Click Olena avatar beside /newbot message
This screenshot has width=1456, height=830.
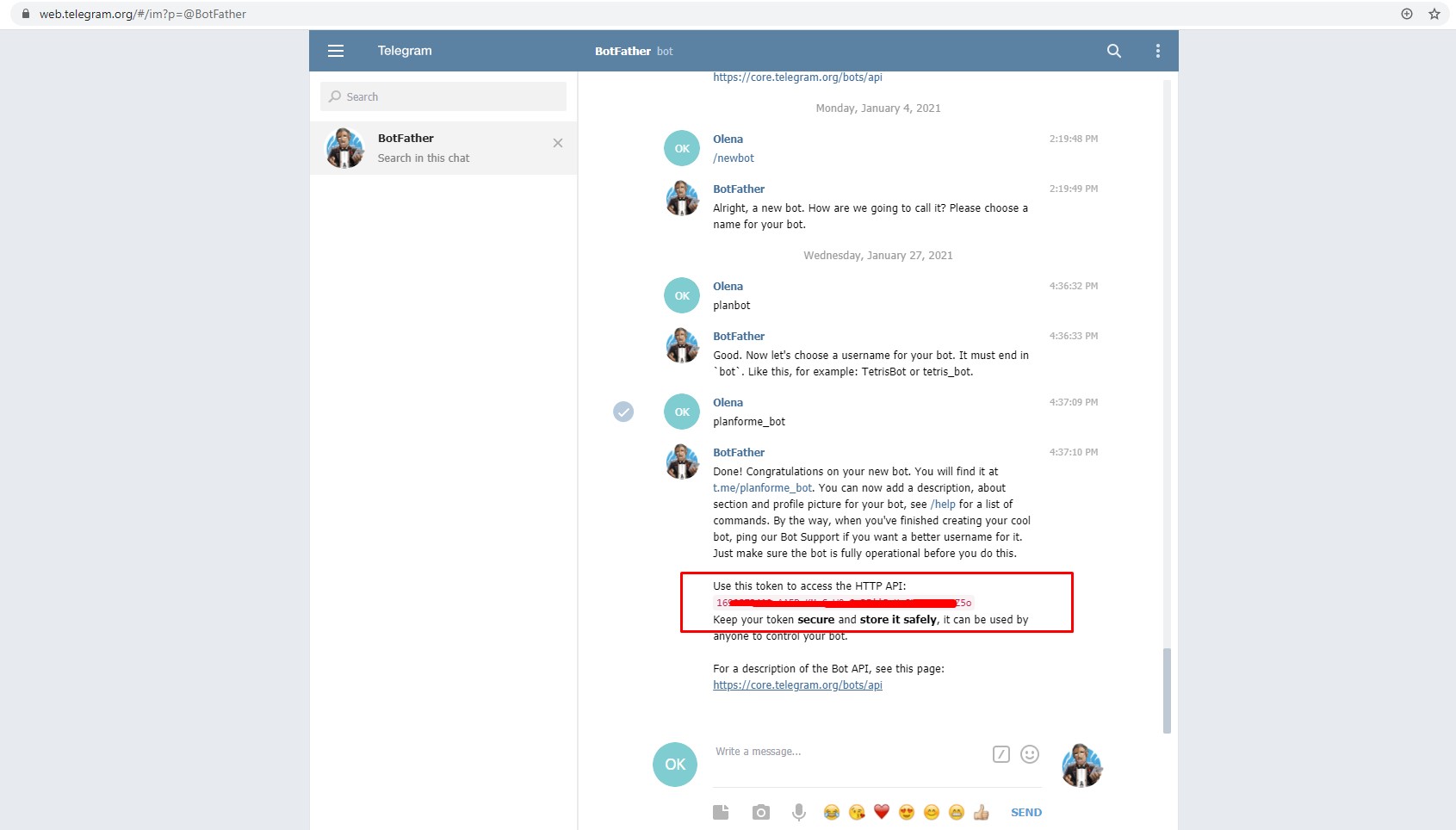[682, 148]
